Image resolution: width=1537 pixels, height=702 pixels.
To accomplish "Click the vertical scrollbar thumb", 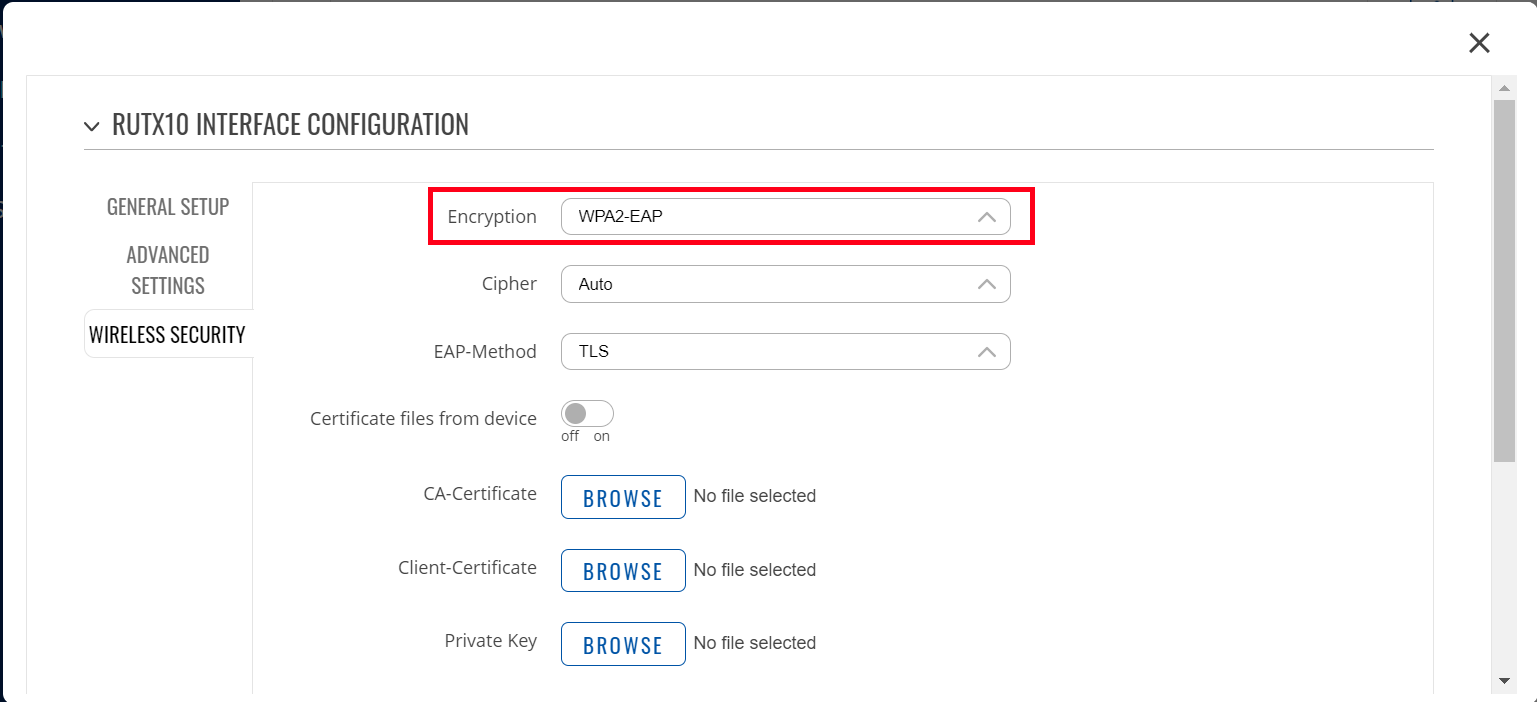I will click(1504, 280).
